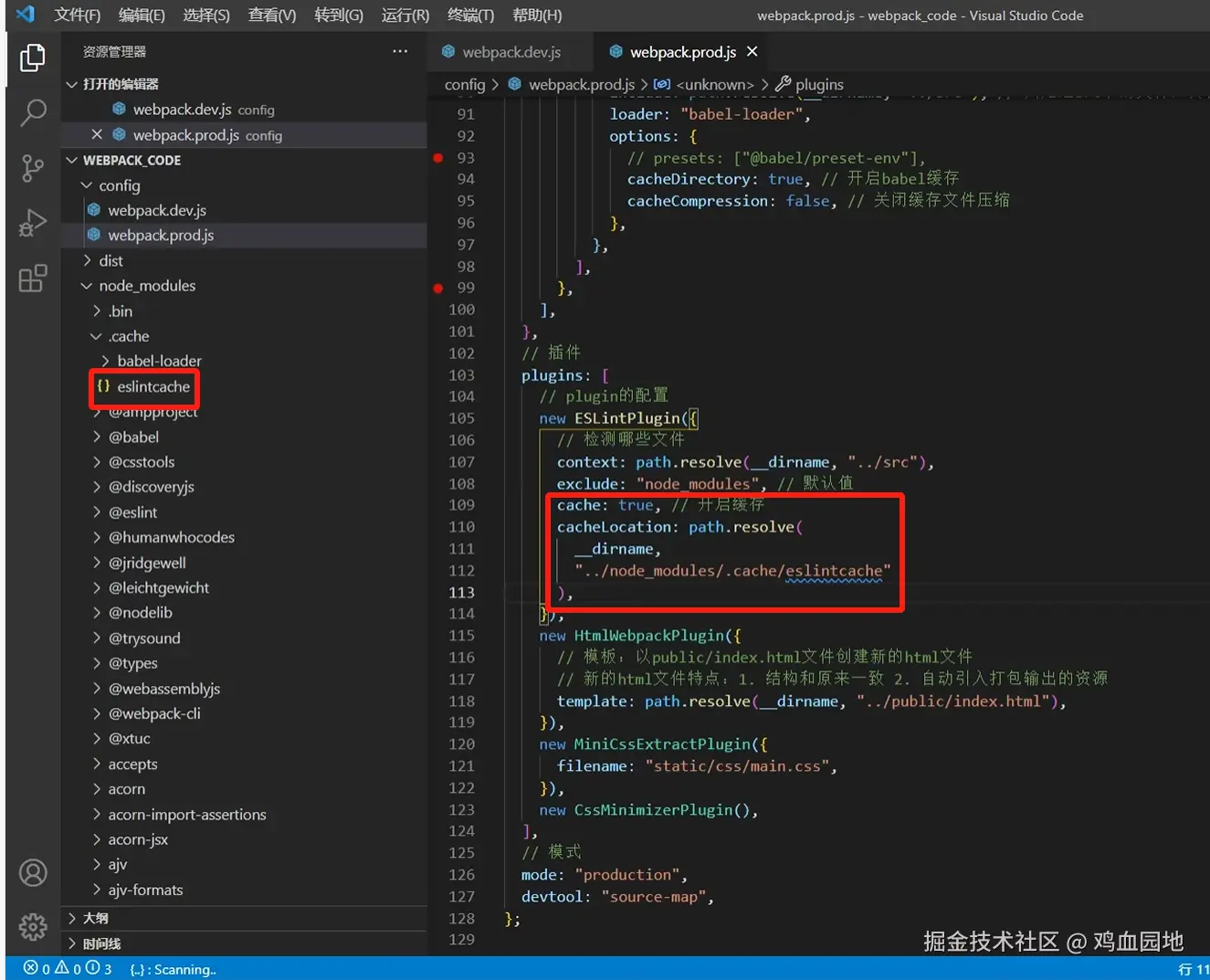Click Scanning status in status bar
The image size is (1210, 980).
pos(173,969)
